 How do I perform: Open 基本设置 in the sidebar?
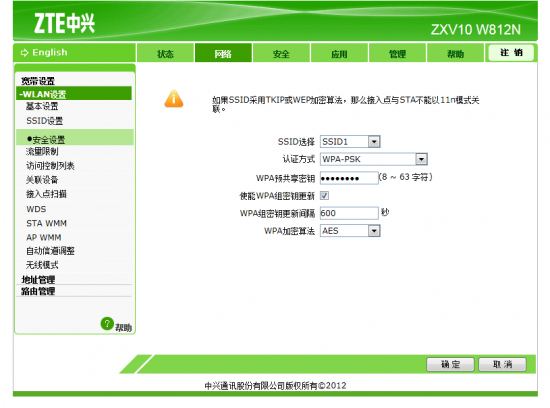(x=42, y=106)
